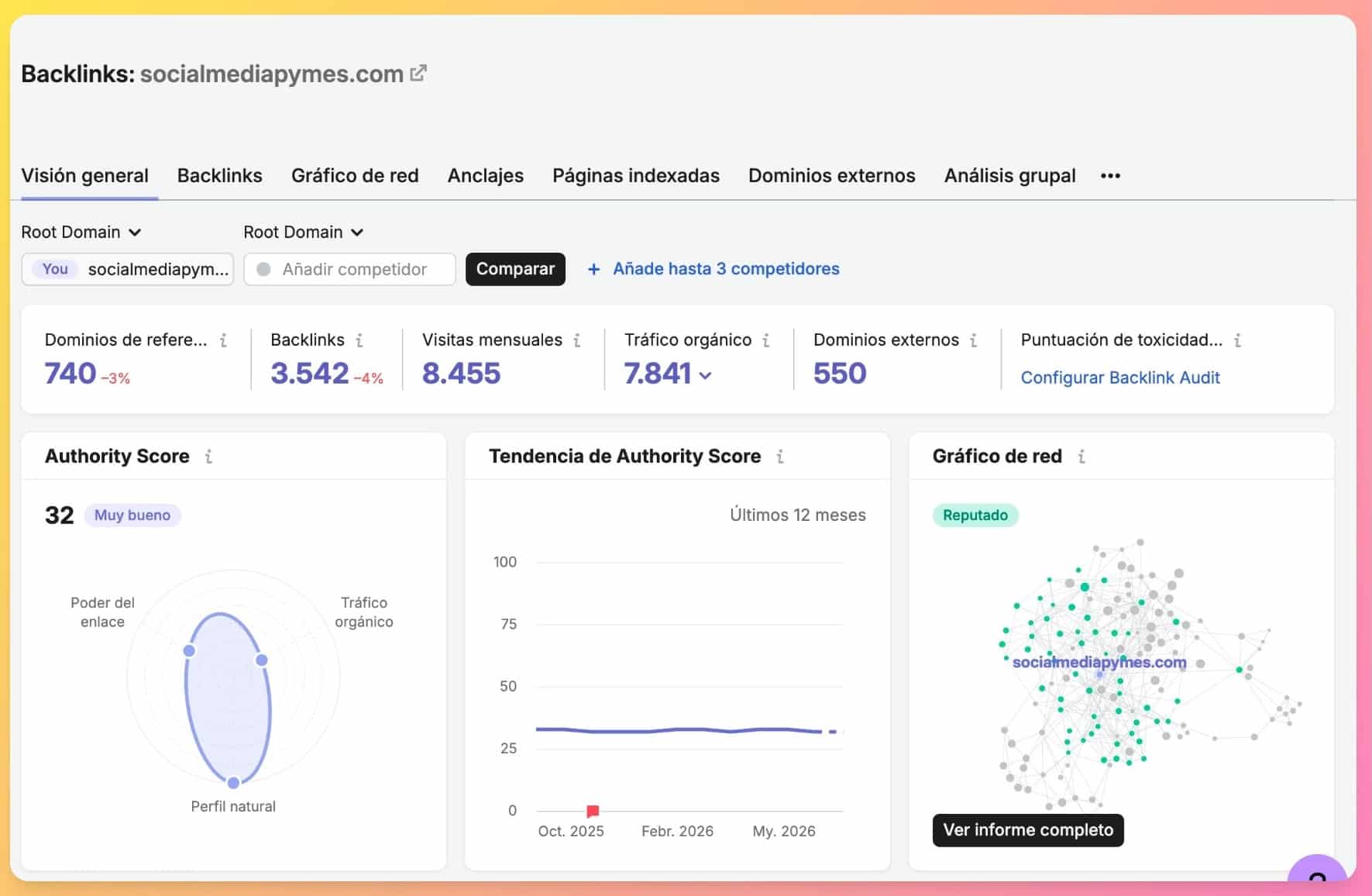Click info icon next to Gráfico de red title

pyautogui.click(x=1081, y=456)
